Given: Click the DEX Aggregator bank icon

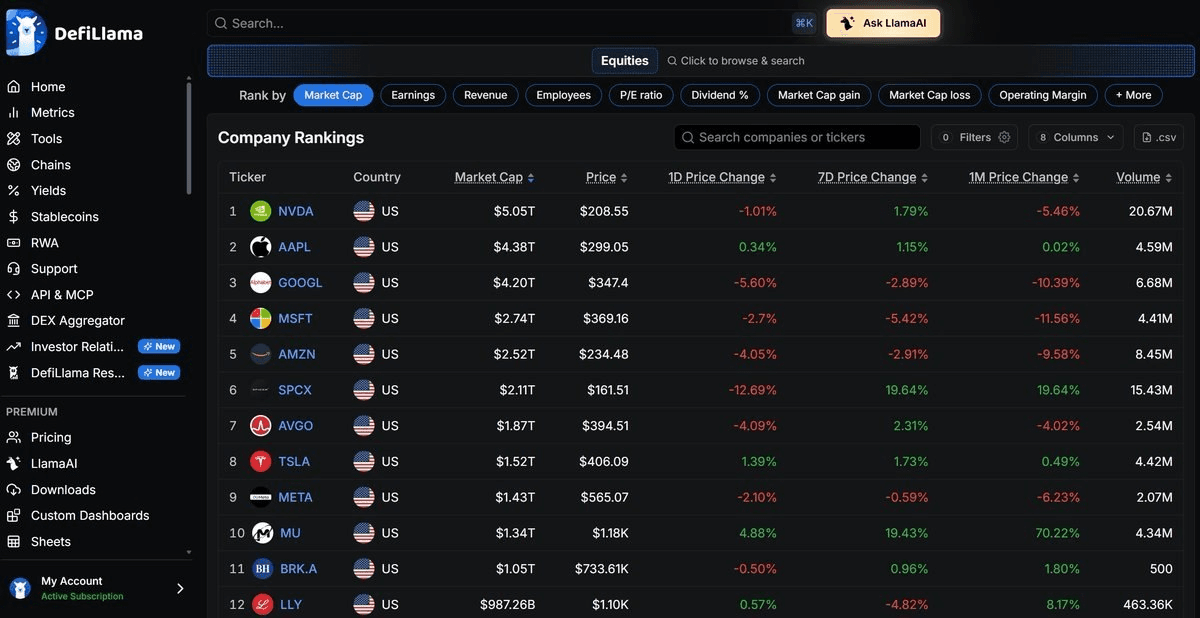Looking at the screenshot, I should click(13, 321).
